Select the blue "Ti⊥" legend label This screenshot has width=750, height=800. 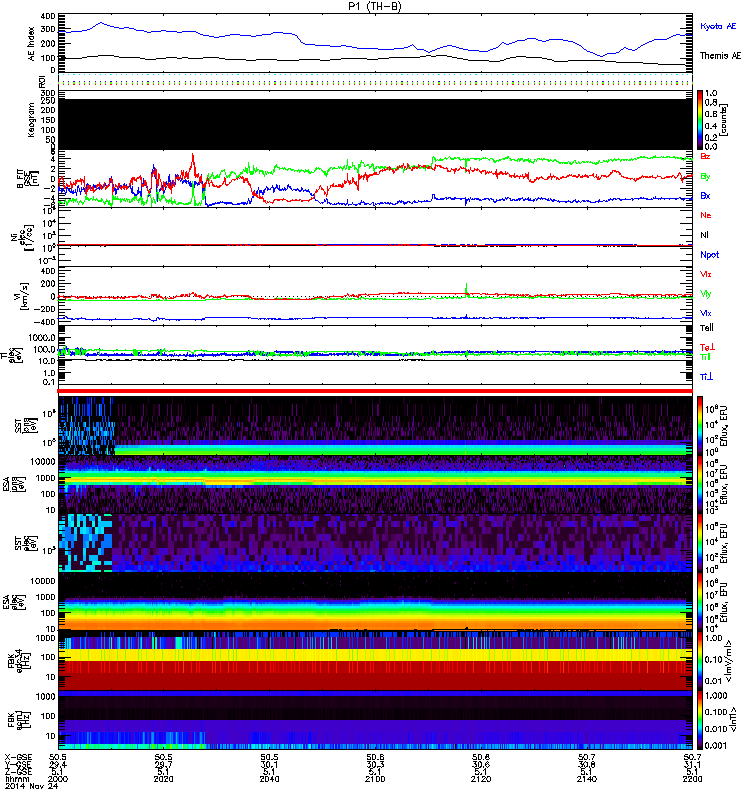coord(706,377)
